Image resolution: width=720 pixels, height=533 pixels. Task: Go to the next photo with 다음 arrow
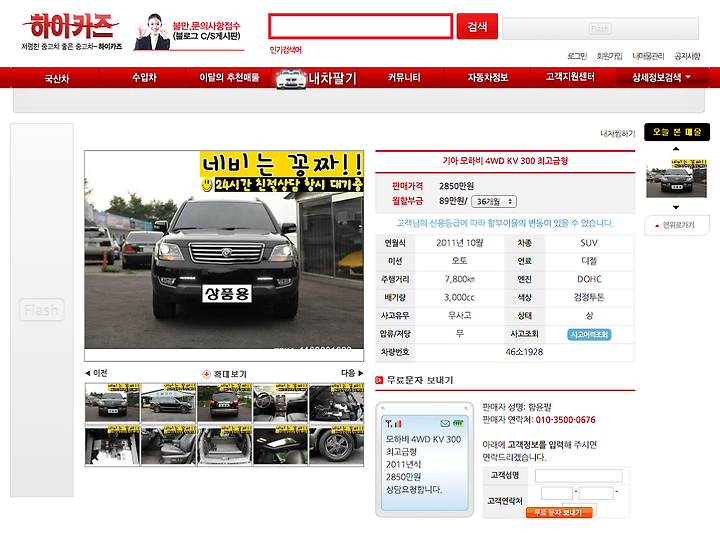pos(352,373)
